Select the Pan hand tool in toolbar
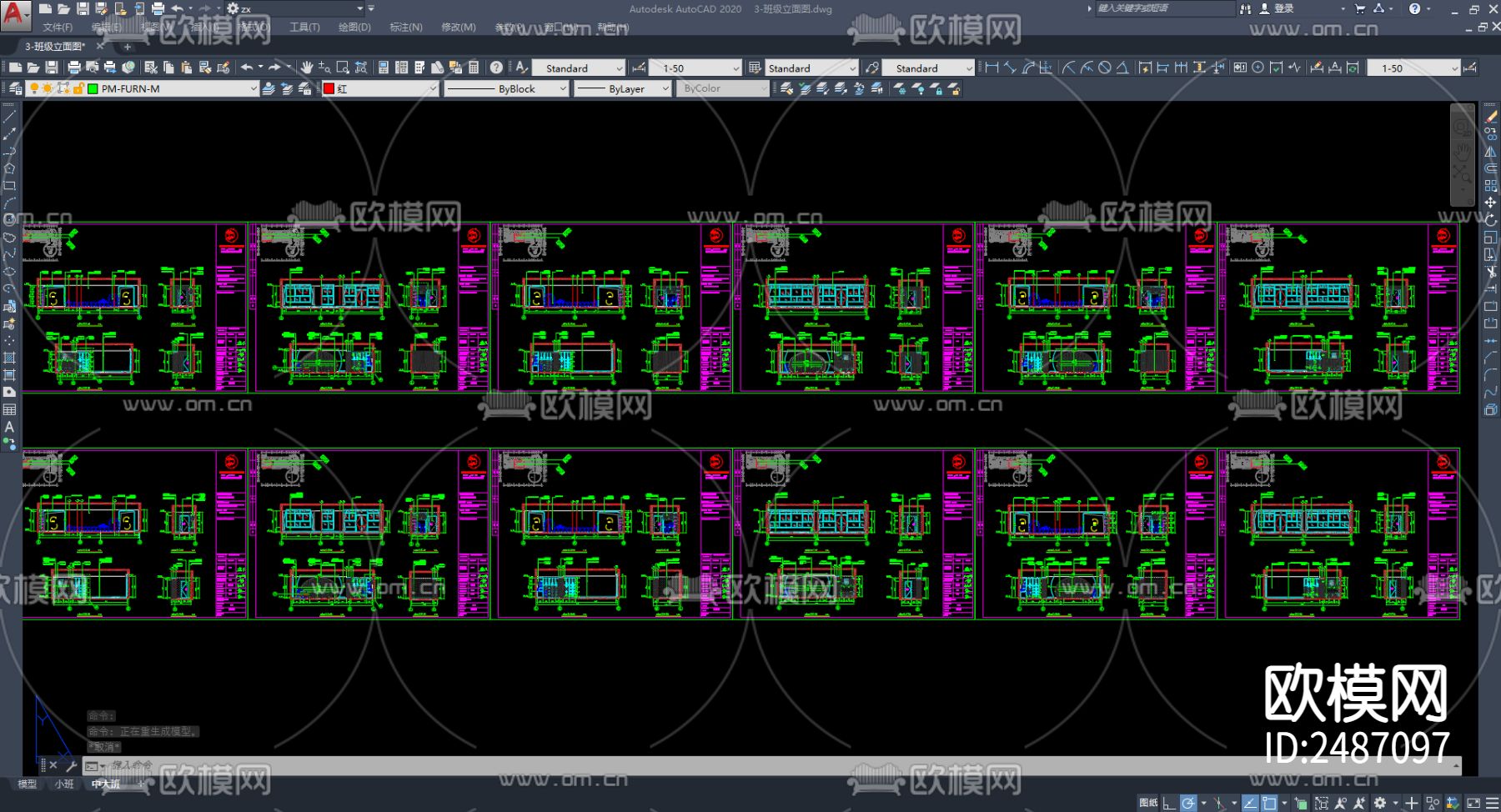Image resolution: width=1501 pixels, height=812 pixels. pos(307,68)
